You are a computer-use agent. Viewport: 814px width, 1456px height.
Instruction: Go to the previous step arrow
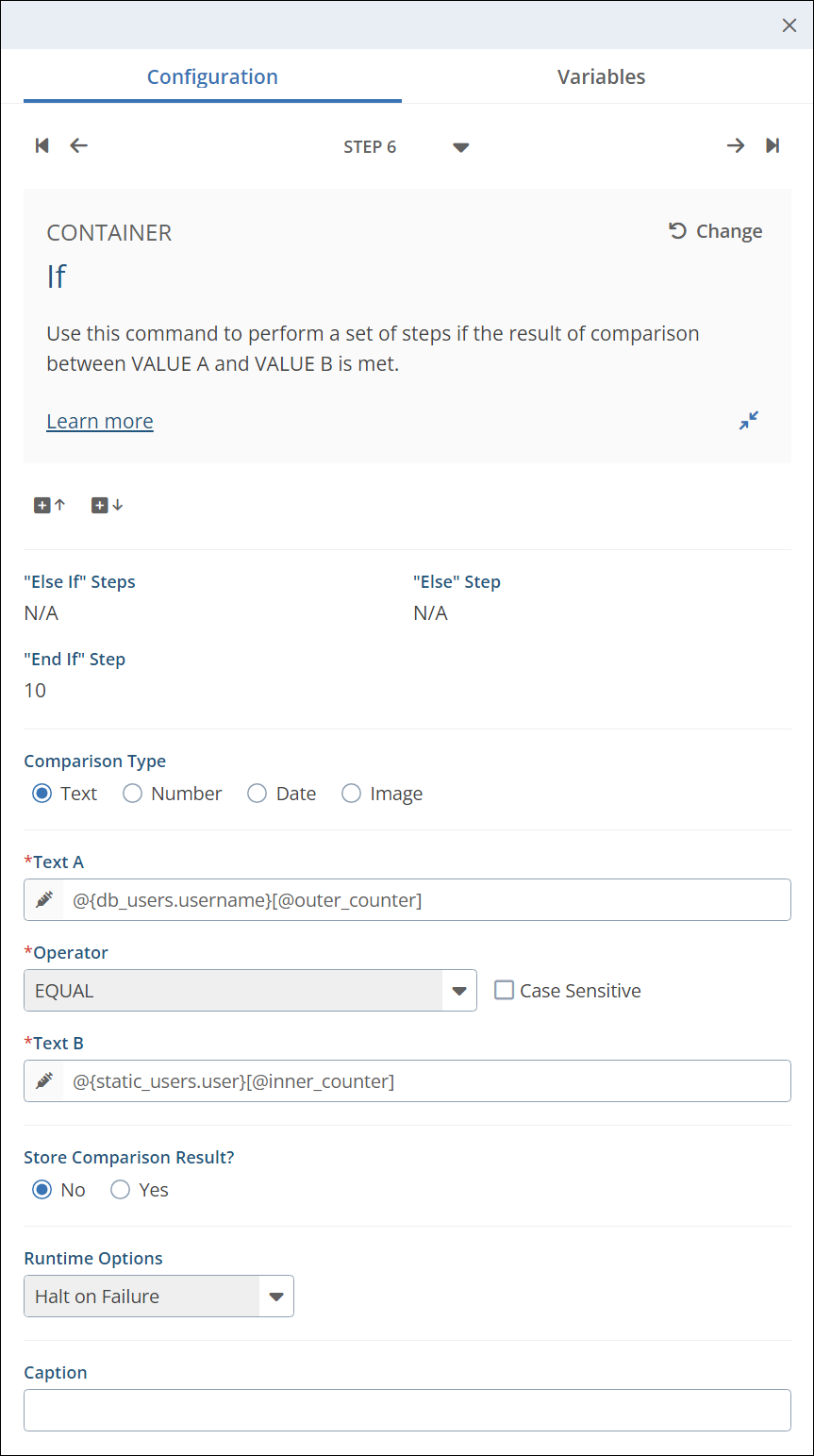pyautogui.click(x=79, y=145)
